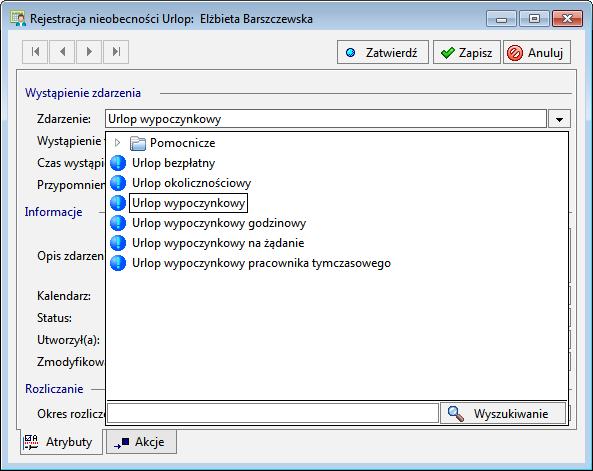Click the blue icon beside Urlop bezpłatny
The width and height of the screenshot is (593, 471).
pyautogui.click(x=118, y=163)
